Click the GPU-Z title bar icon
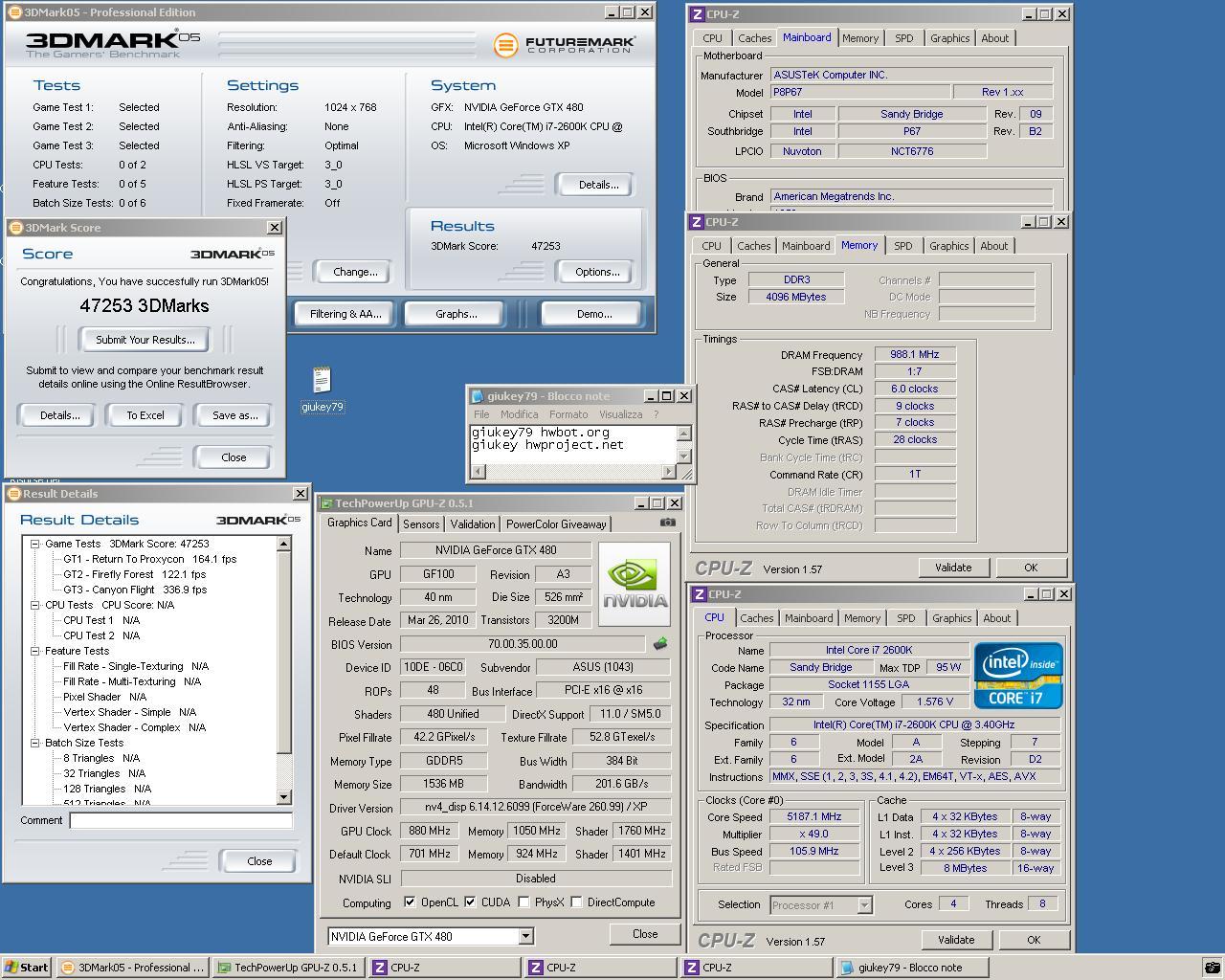The height and width of the screenshot is (980, 1225). (326, 503)
